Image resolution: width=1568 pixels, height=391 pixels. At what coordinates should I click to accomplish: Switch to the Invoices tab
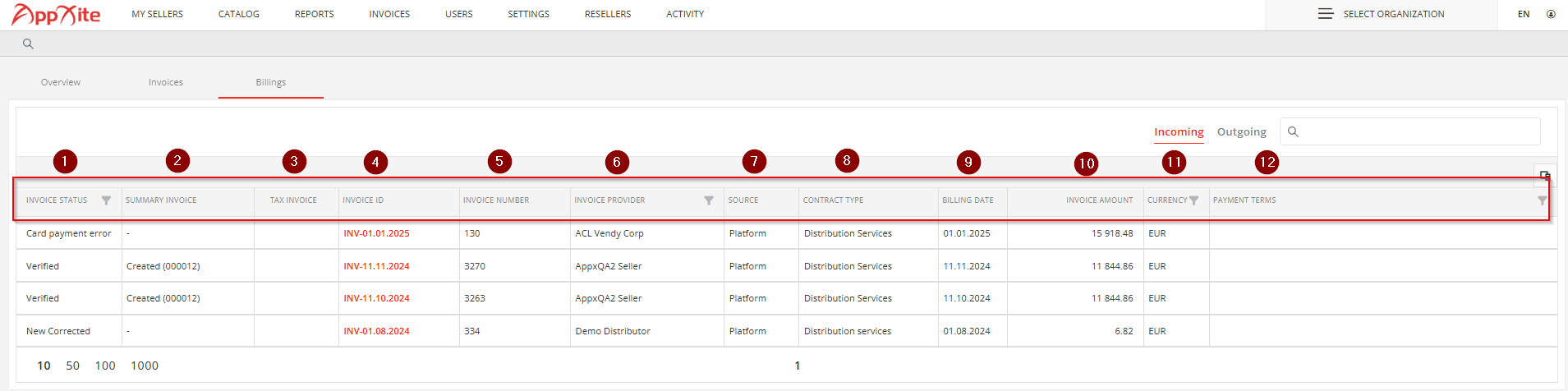coord(166,82)
